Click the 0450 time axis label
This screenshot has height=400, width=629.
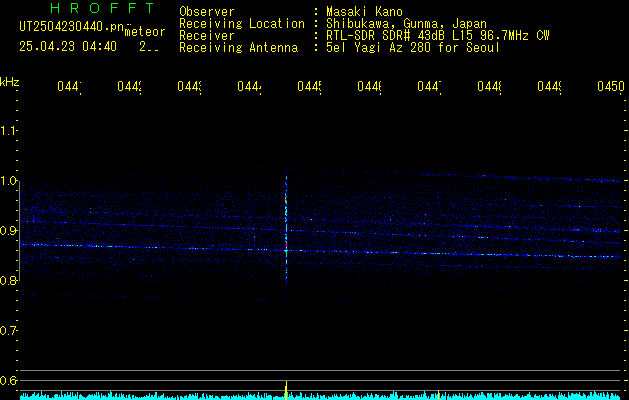[x=611, y=86]
